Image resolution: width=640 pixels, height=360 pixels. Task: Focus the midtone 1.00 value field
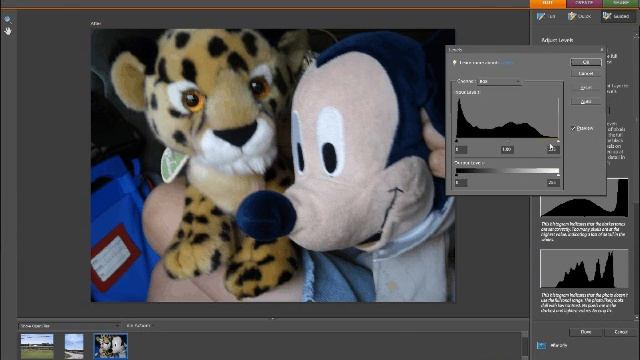507,149
